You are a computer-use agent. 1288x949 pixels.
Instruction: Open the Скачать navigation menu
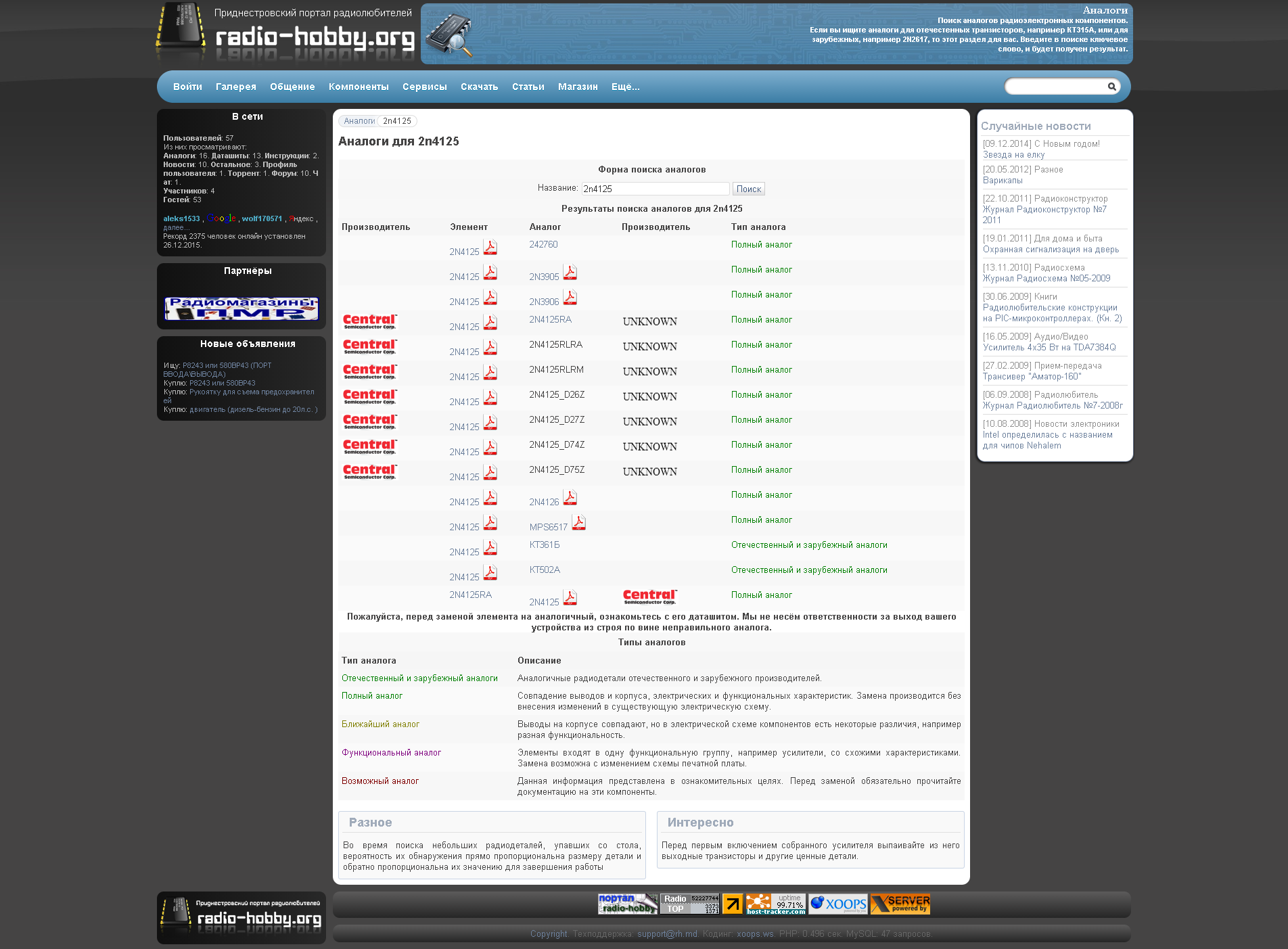[479, 87]
